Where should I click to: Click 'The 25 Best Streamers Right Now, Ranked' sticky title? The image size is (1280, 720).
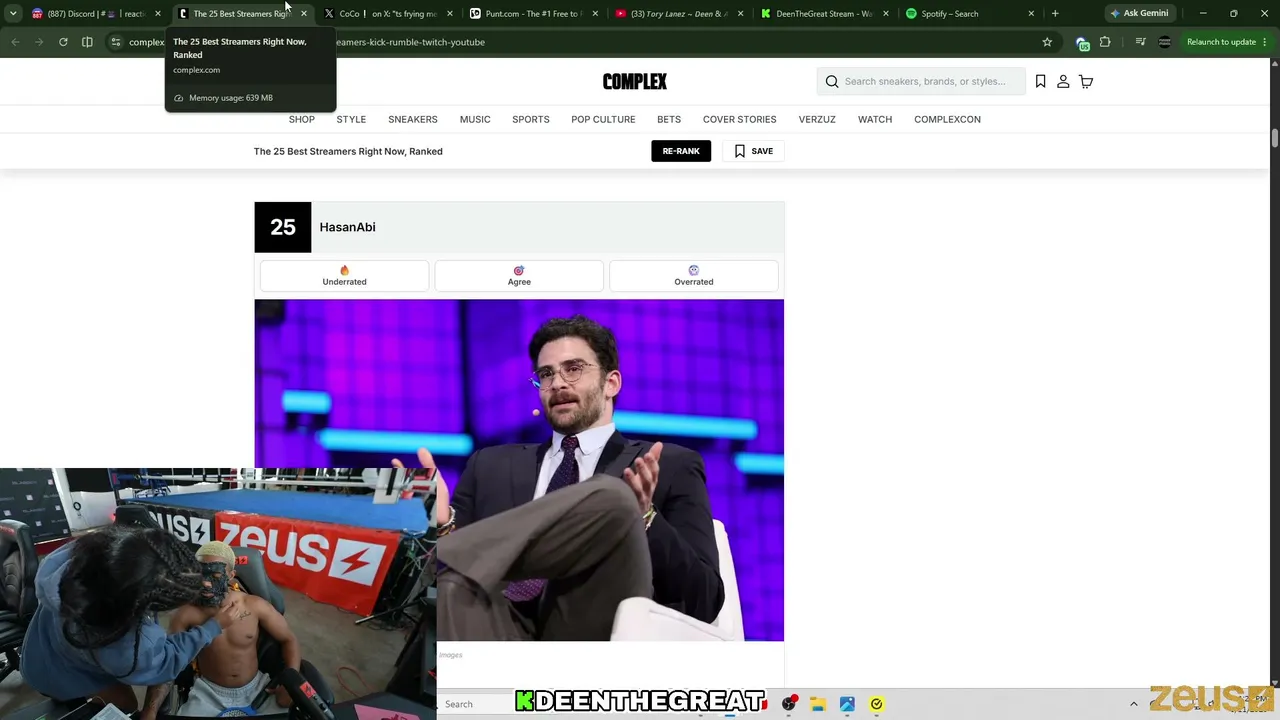click(348, 151)
